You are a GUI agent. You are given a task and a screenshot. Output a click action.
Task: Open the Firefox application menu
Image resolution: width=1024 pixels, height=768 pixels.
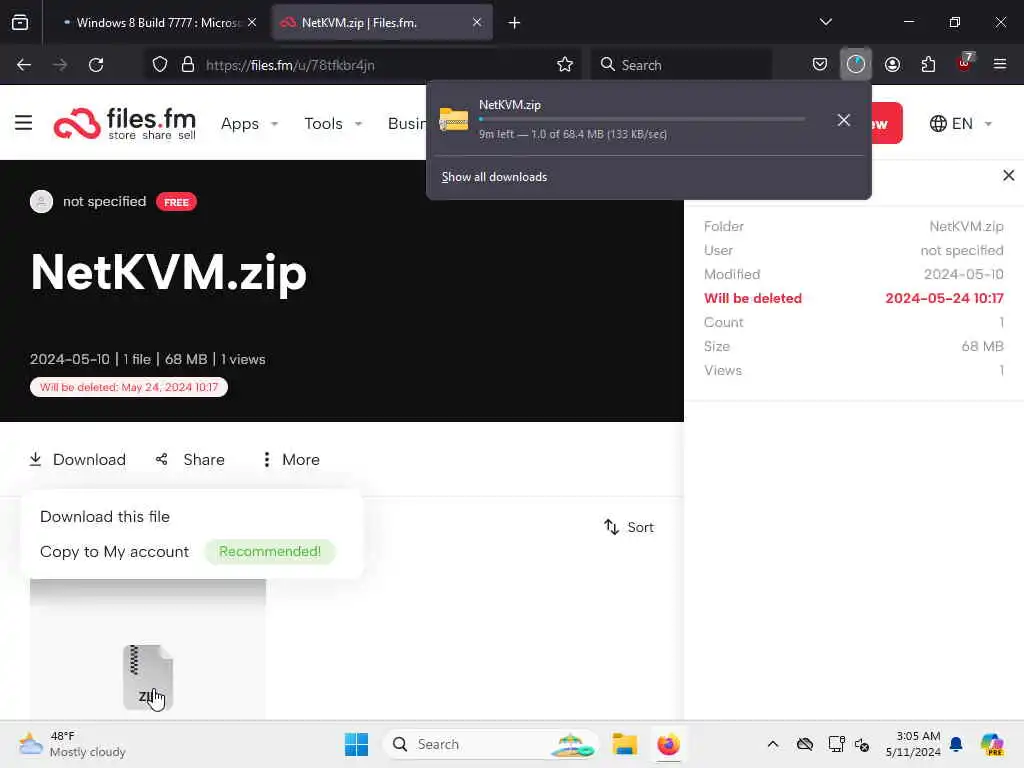(1000, 65)
